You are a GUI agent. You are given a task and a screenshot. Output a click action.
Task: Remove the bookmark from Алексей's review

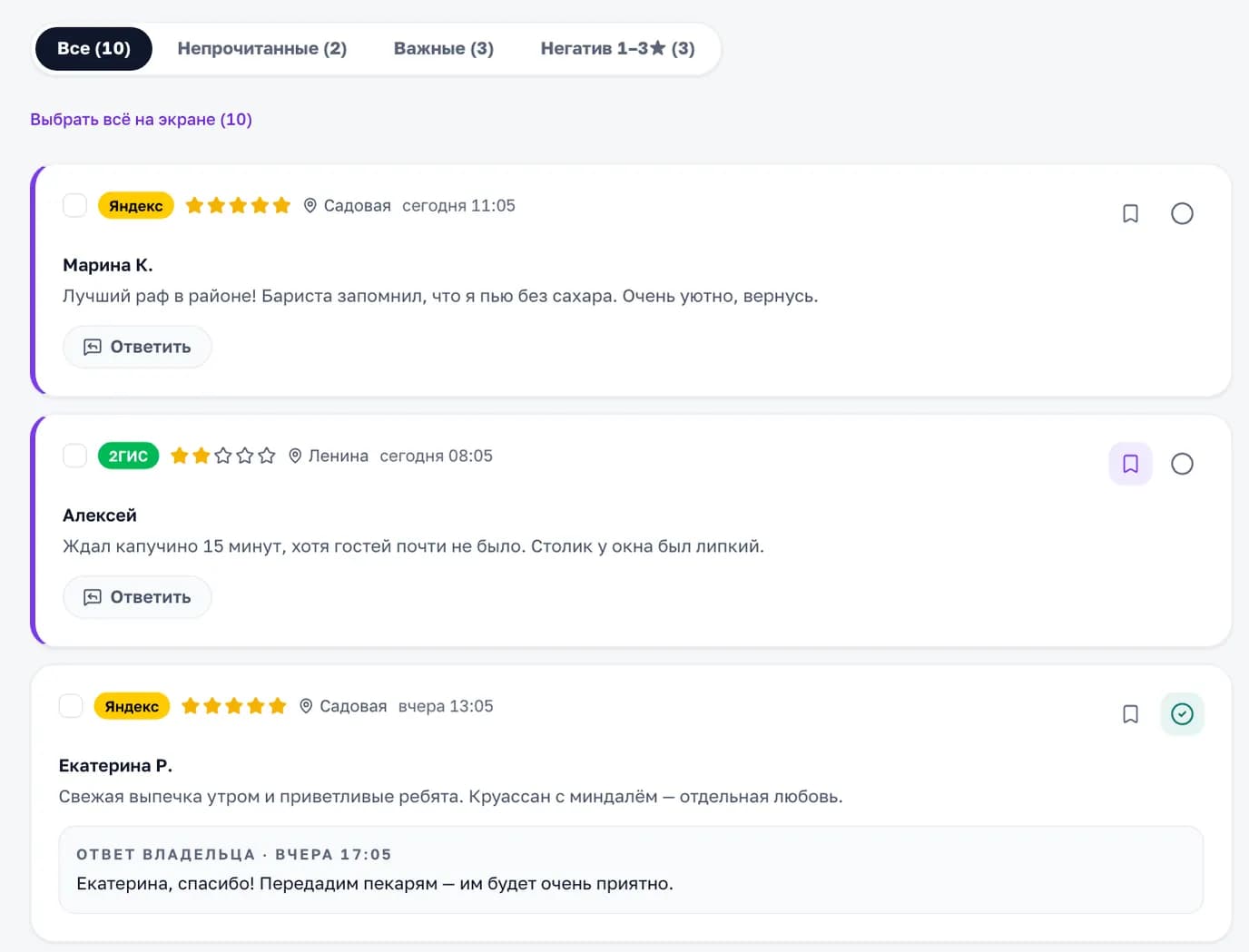tap(1130, 464)
